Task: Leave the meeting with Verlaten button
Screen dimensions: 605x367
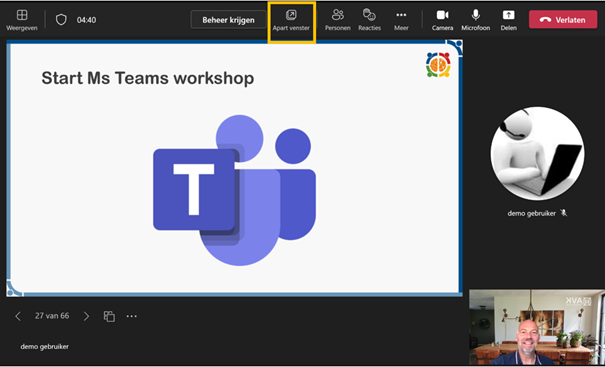Action: pyautogui.click(x=563, y=20)
